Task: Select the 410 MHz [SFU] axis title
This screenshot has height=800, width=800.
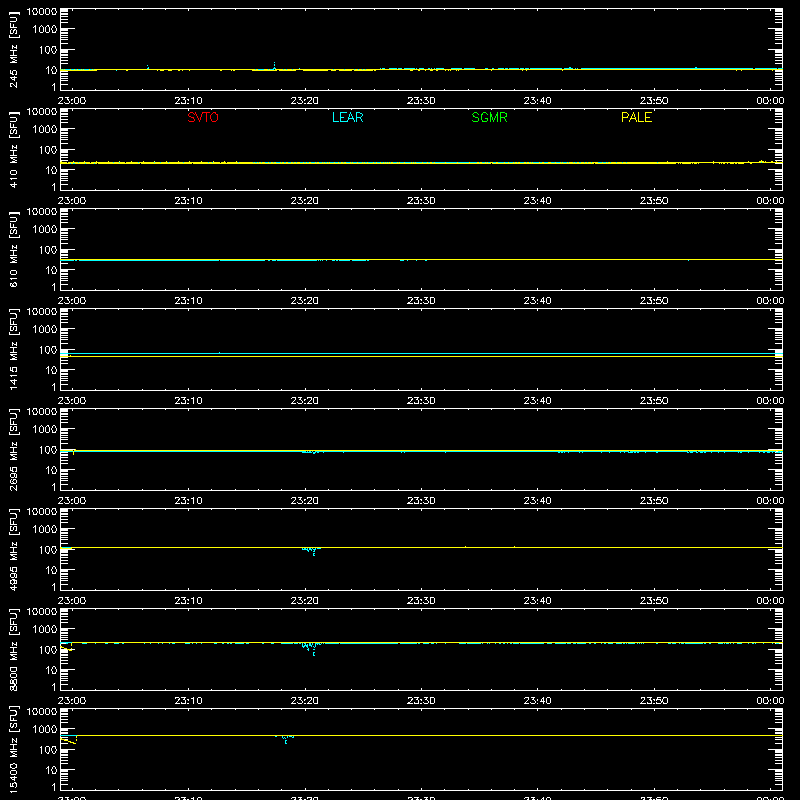Action: (x=13, y=149)
